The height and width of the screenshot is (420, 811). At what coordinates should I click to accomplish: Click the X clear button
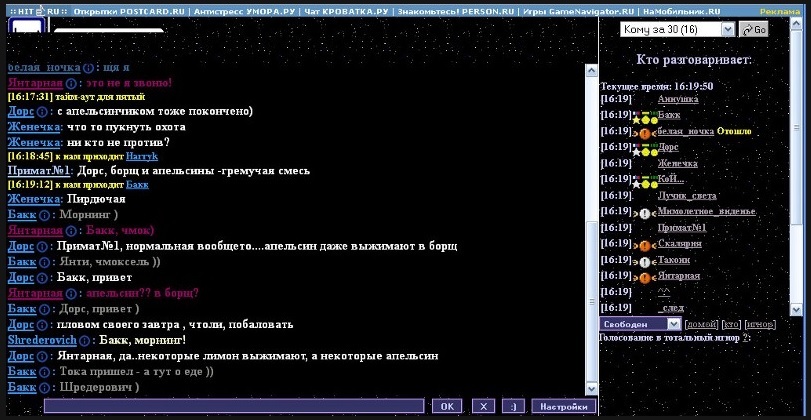point(483,406)
